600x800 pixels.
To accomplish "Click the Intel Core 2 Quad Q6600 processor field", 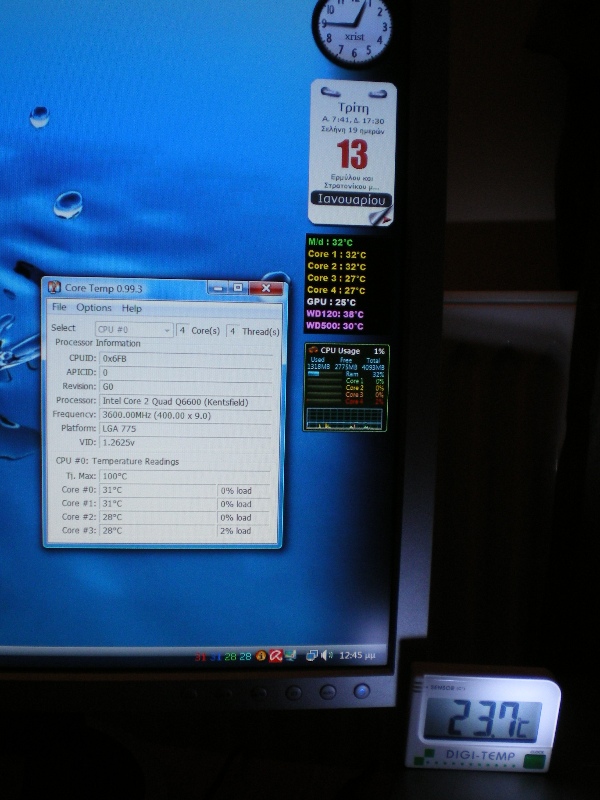I will point(186,402).
